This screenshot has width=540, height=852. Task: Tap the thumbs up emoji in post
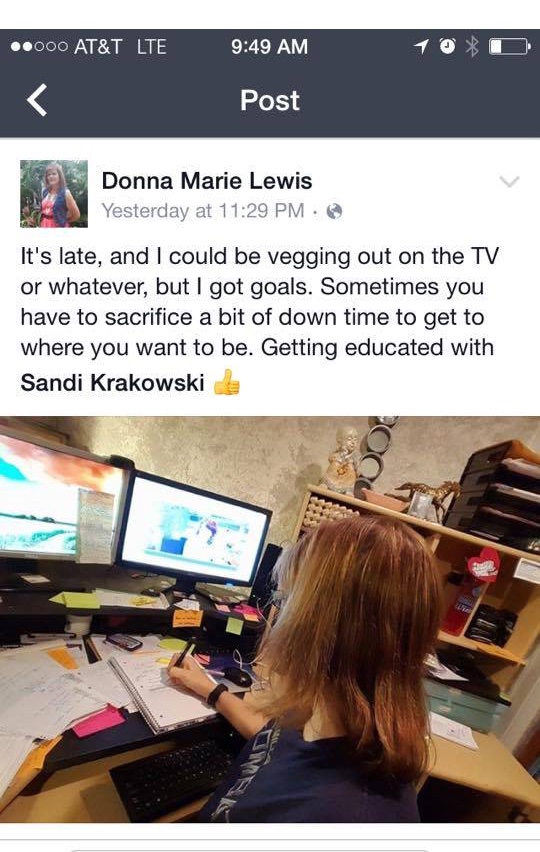[x=227, y=382]
